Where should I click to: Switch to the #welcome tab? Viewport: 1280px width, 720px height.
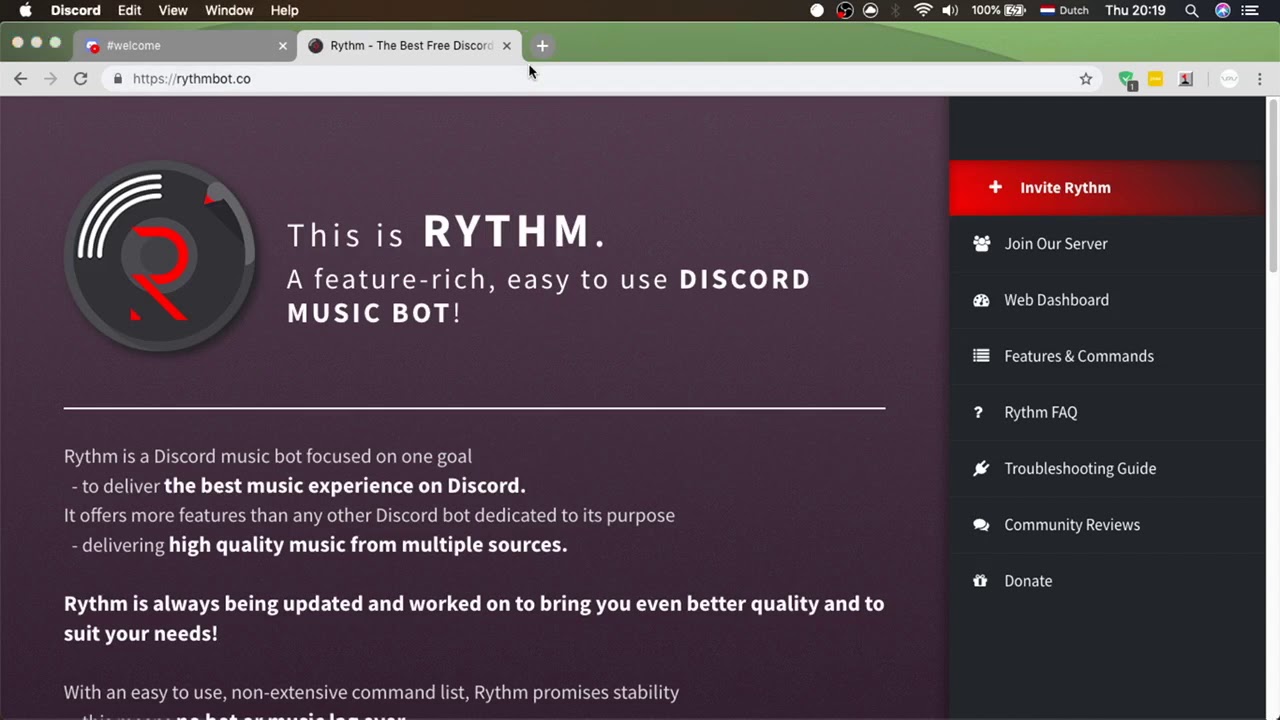tap(186, 45)
